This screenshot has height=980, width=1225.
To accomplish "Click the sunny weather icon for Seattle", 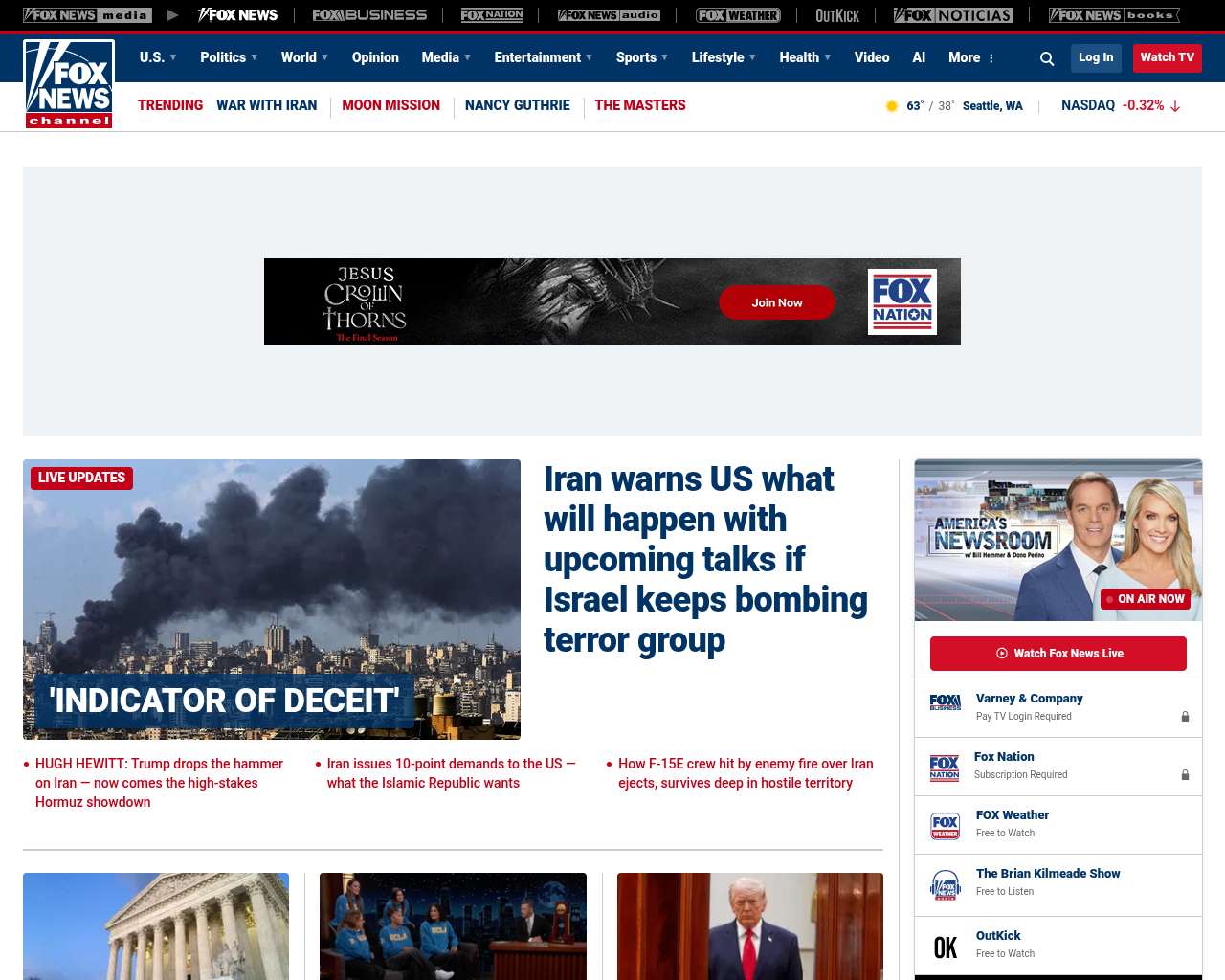I will (891, 106).
